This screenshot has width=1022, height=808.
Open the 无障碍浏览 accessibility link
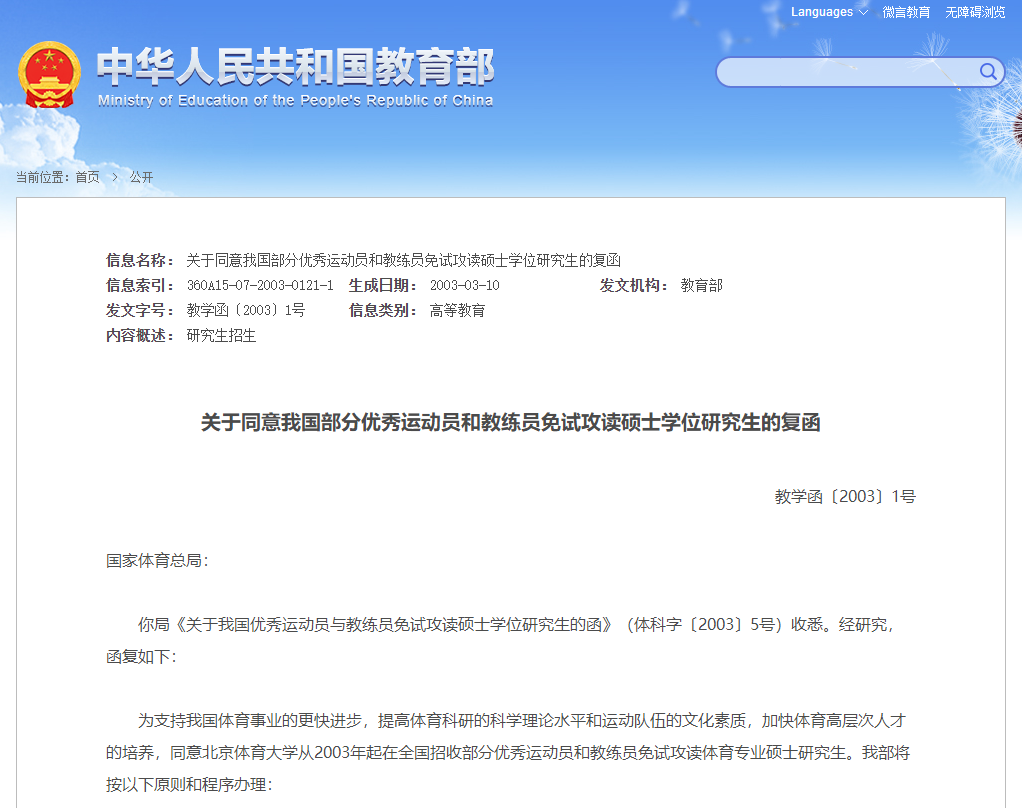975,12
